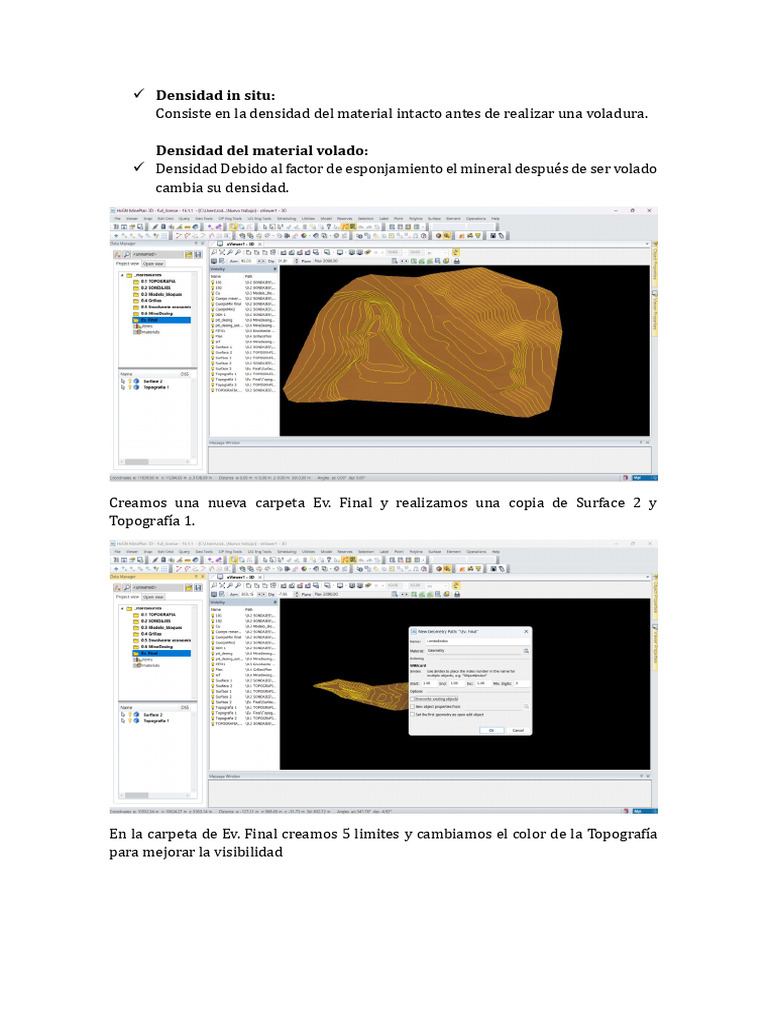Switch to Open view tab in lower Data Manager
This screenshot has width=768, height=1024.
153,597
